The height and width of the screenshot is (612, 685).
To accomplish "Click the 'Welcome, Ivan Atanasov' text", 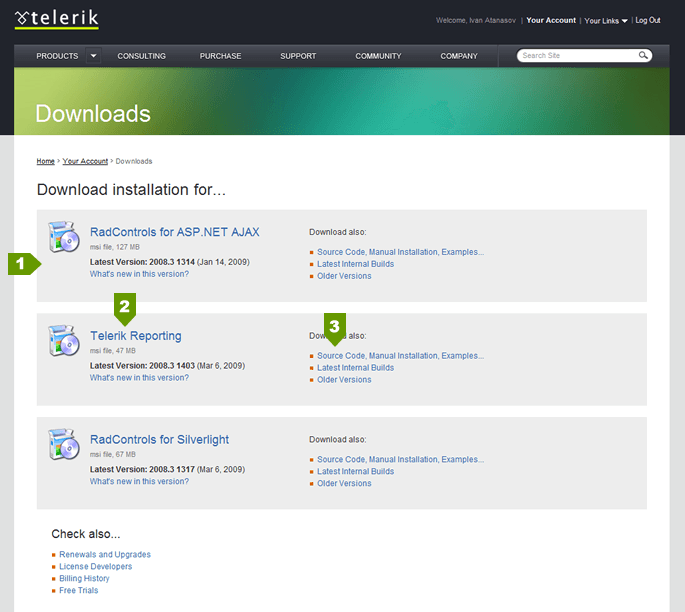I will click(x=476, y=20).
